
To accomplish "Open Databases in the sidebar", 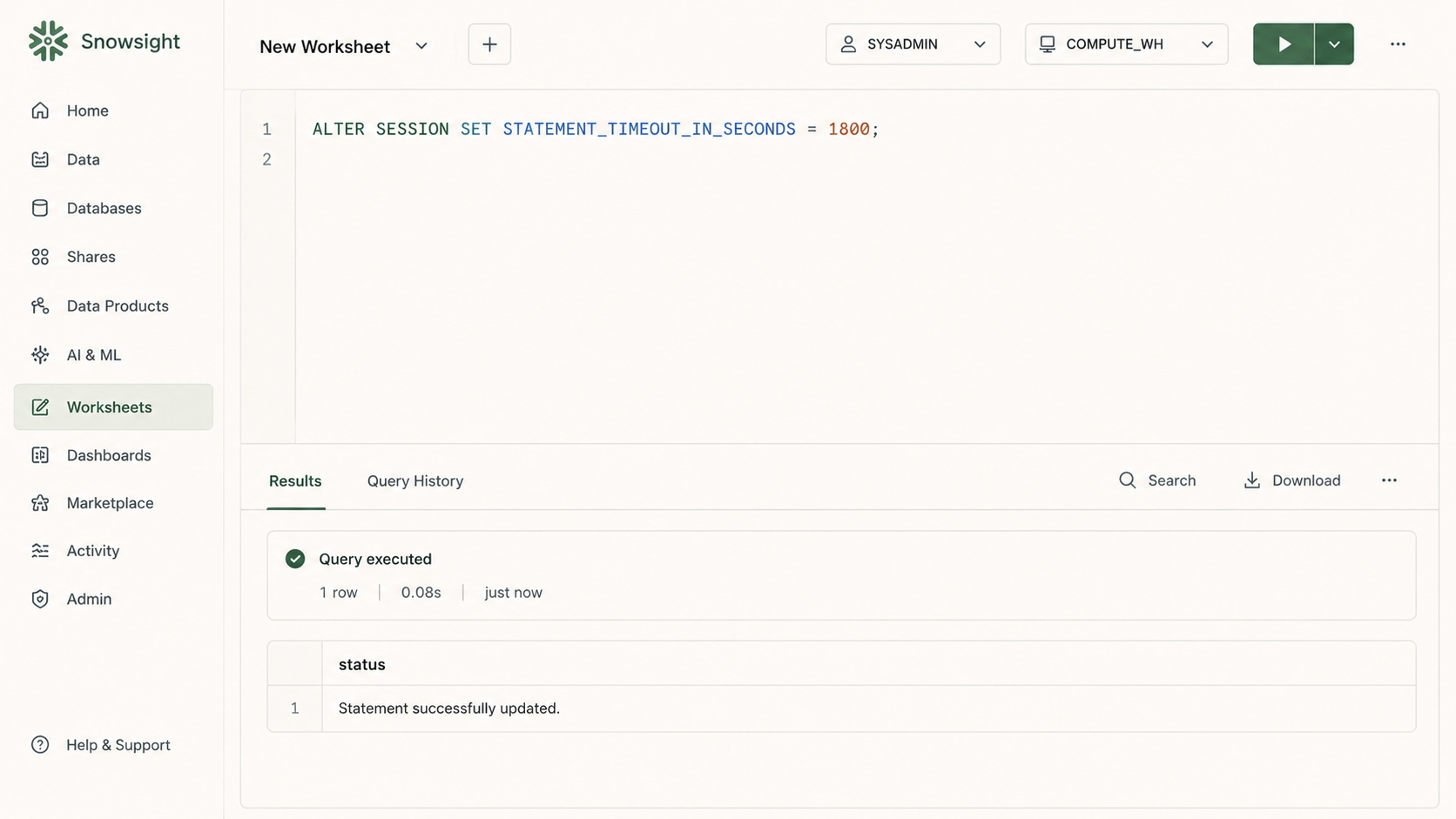I will [x=113, y=208].
